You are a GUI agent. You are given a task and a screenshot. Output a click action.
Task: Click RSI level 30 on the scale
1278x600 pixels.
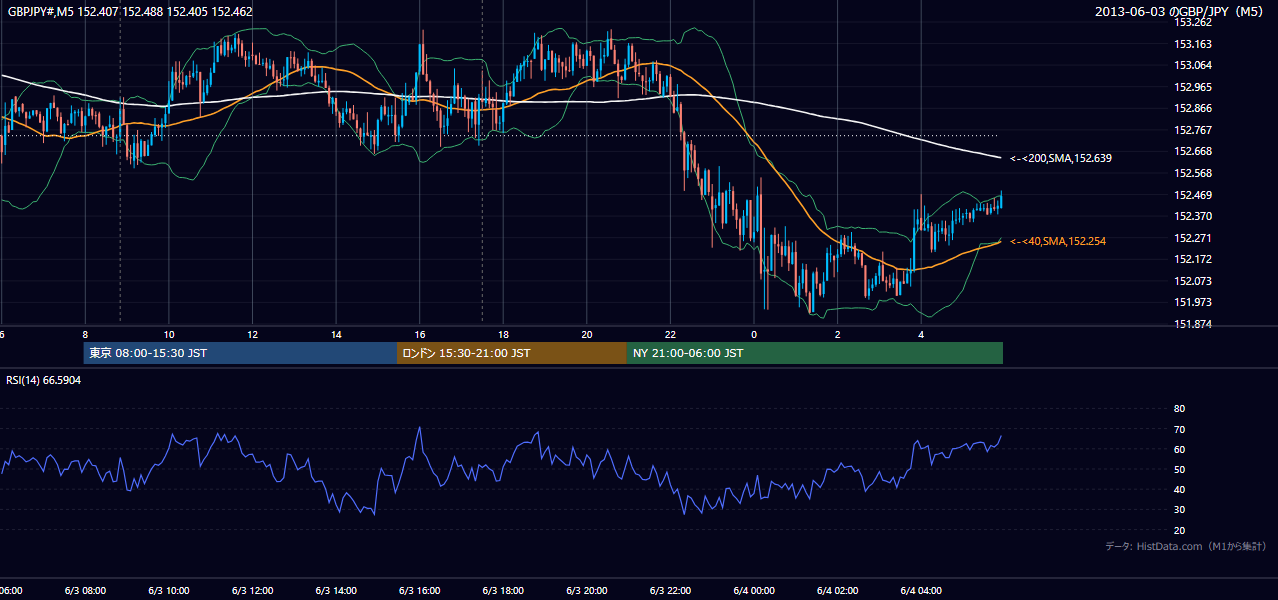pos(1179,510)
